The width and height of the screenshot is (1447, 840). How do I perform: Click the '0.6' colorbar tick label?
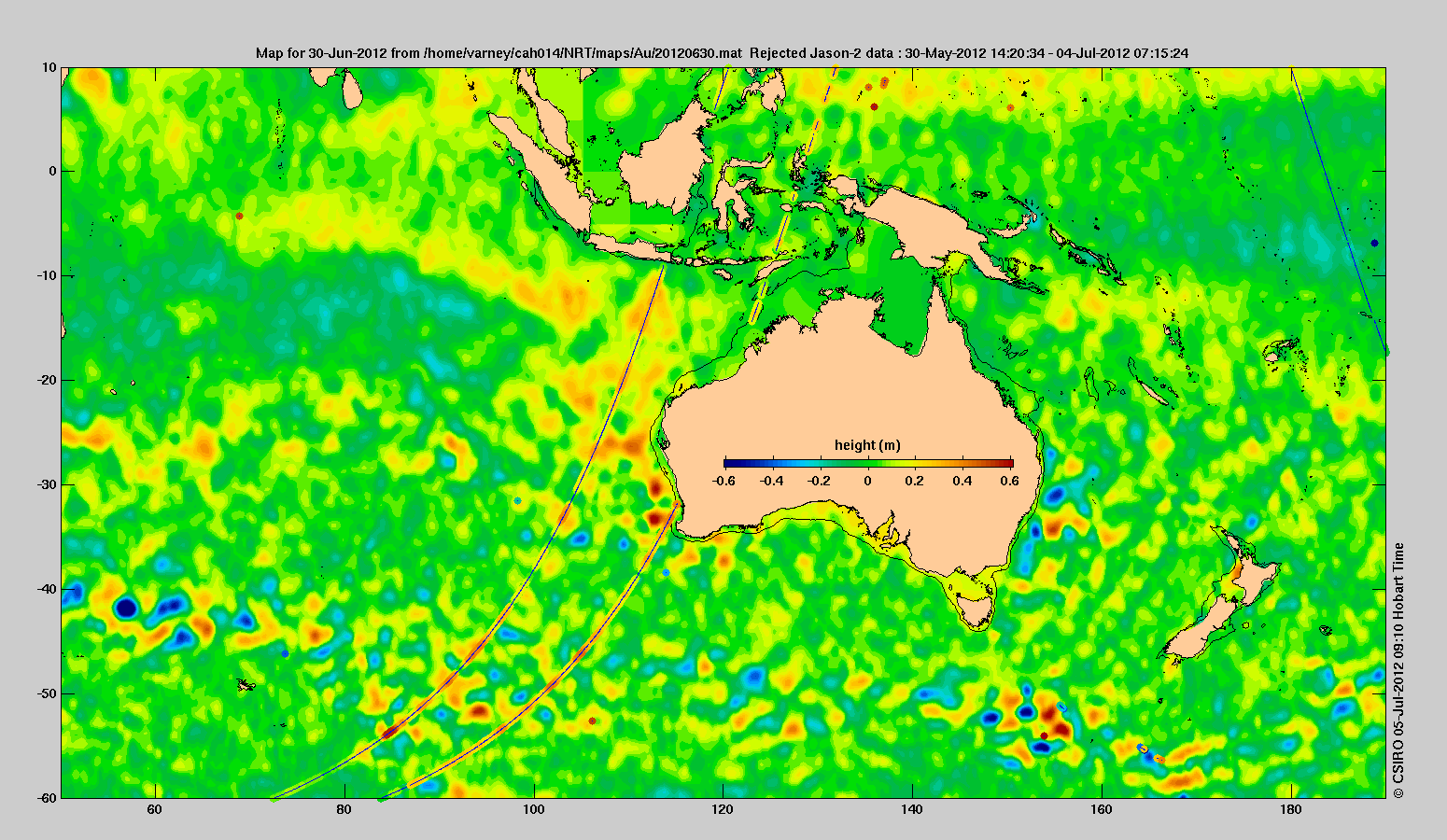[1011, 481]
